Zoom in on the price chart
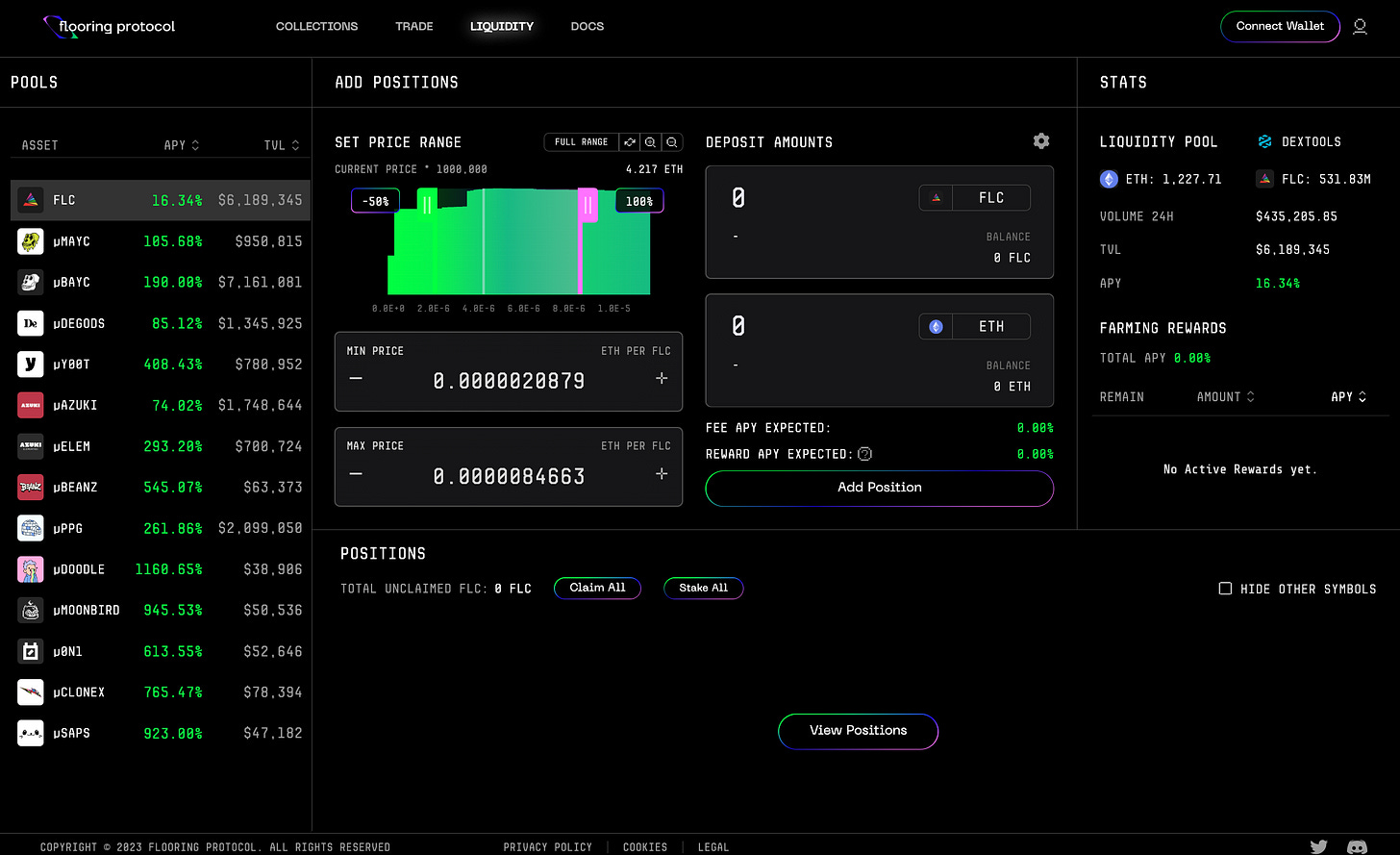Screen dimensions: 1400x855 click(651, 141)
